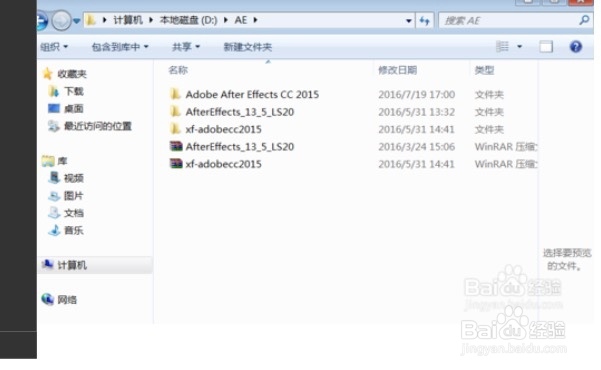Click the 新建文件夹 button
This screenshot has height=370, width=601.
(248, 47)
